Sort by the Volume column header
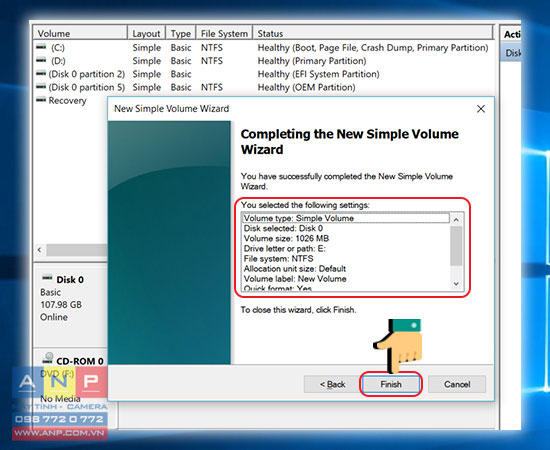The width and height of the screenshot is (550, 450). click(80, 33)
